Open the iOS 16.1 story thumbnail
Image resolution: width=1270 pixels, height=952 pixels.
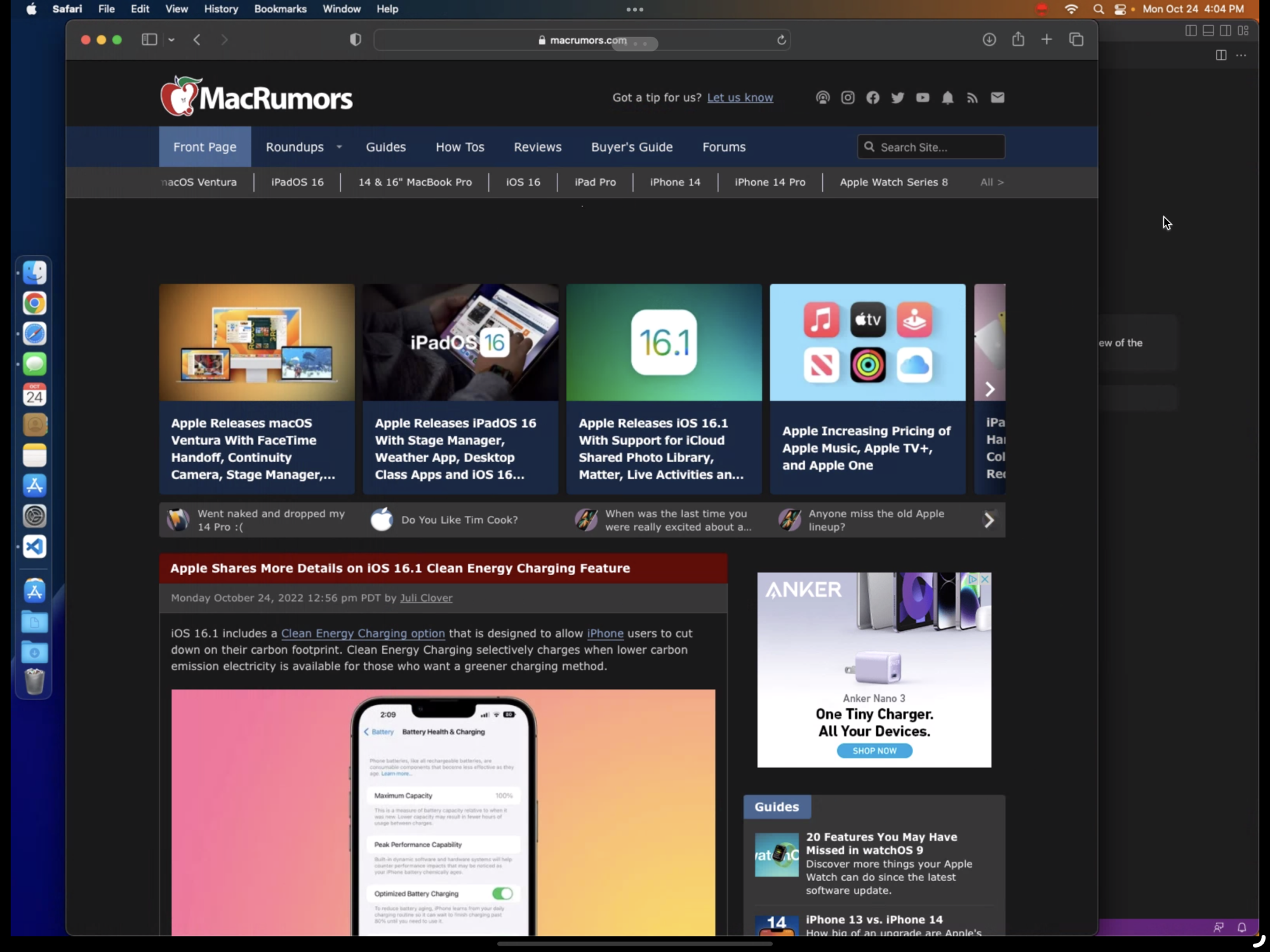(x=664, y=342)
